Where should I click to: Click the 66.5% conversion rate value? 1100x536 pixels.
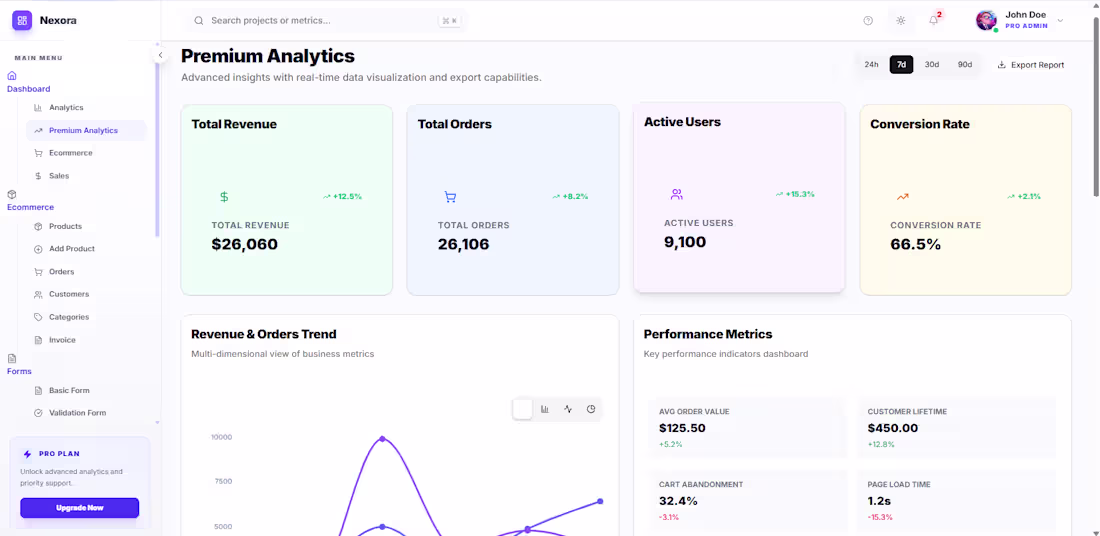click(915, 244)
